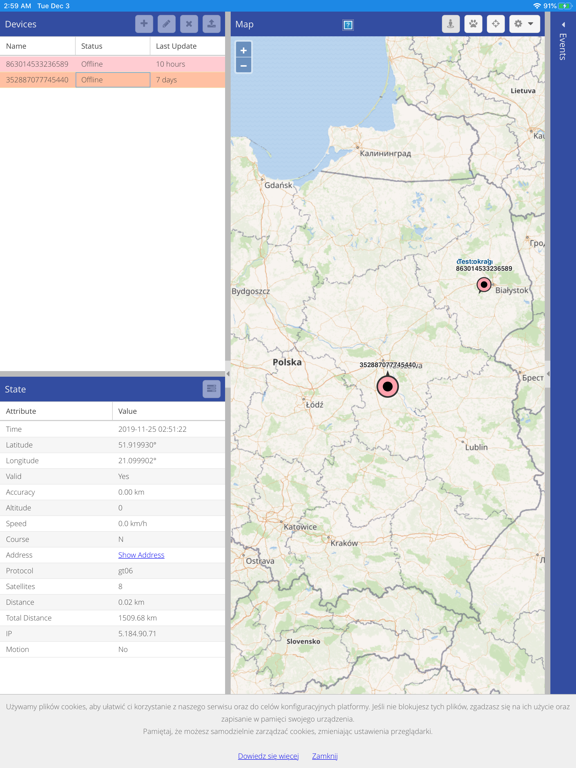Click the battery indicator in status bar
576x768 pixels.
[566, 6]
